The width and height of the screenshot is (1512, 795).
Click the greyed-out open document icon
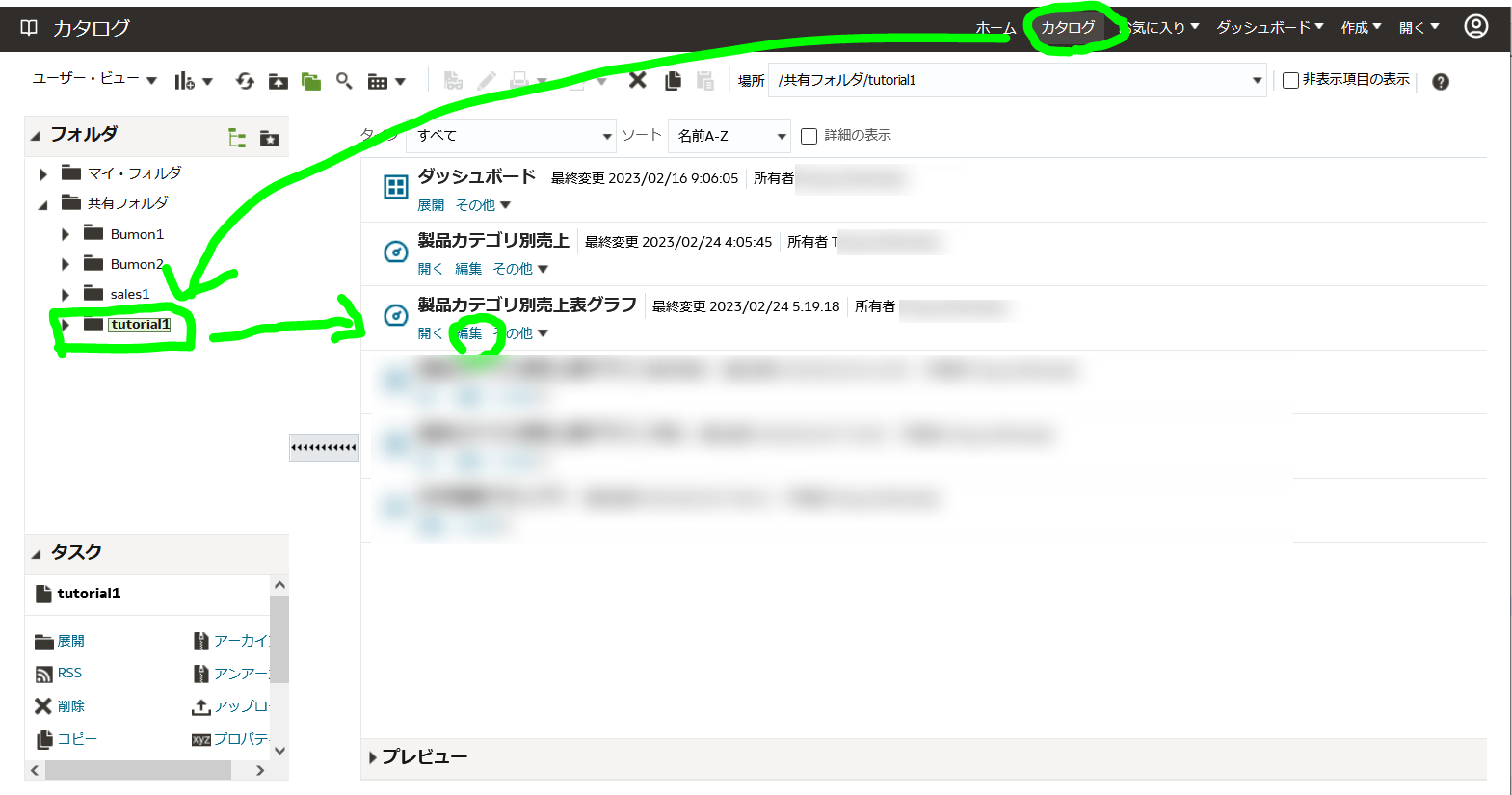point(453,81)
